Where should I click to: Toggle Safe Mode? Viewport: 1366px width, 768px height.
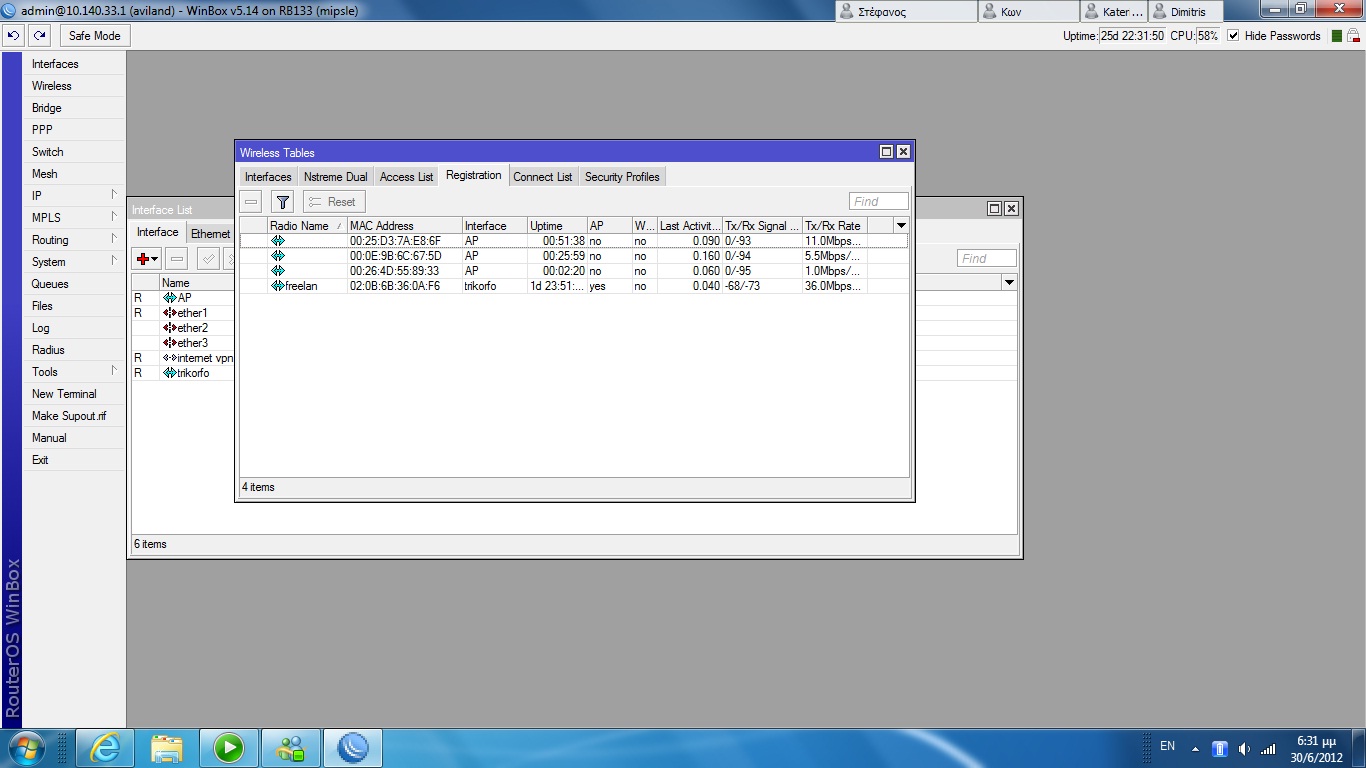click(95, 36)
